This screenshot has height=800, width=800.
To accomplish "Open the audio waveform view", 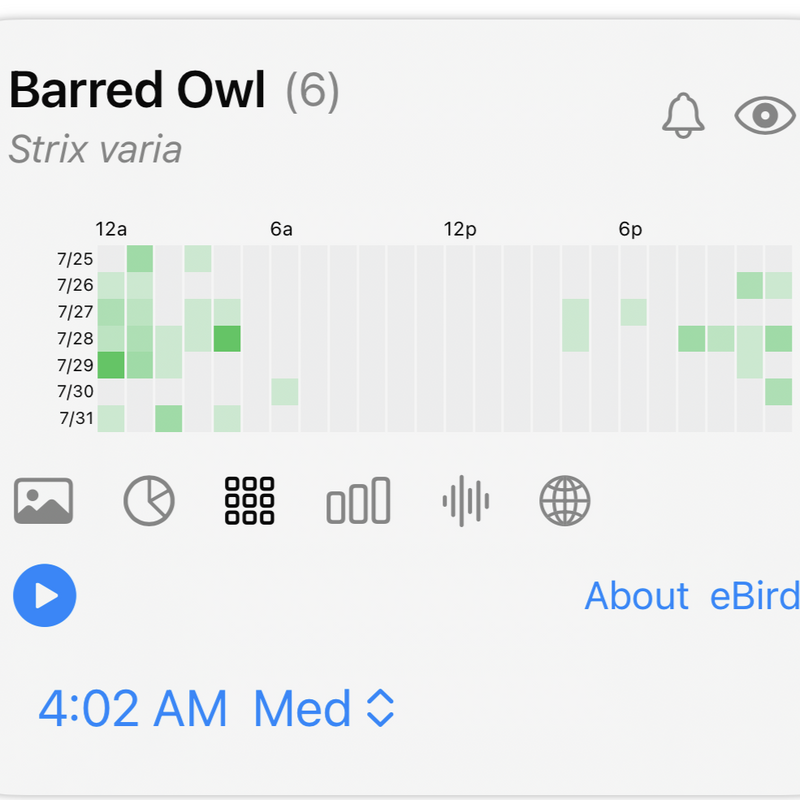I will coord(465,501).
